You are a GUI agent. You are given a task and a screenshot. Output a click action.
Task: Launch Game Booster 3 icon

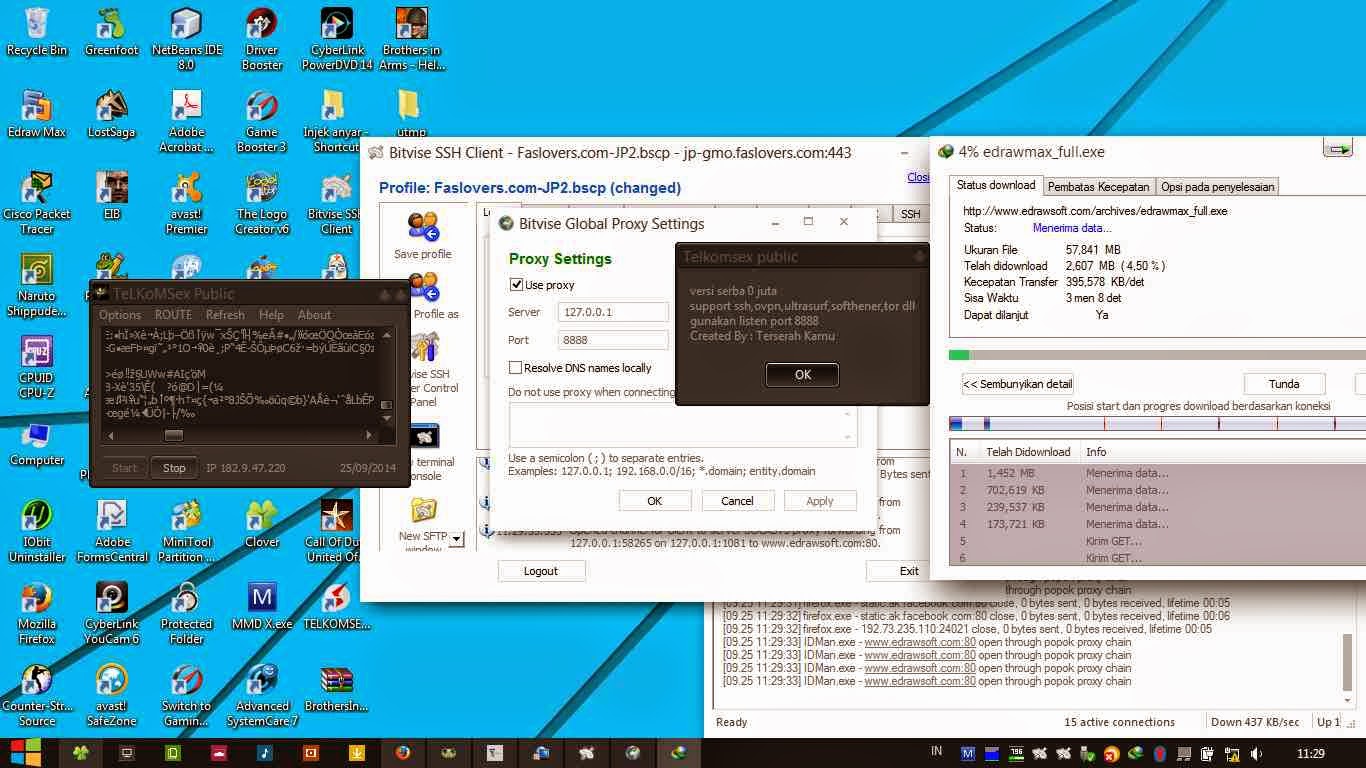[262, 120]
